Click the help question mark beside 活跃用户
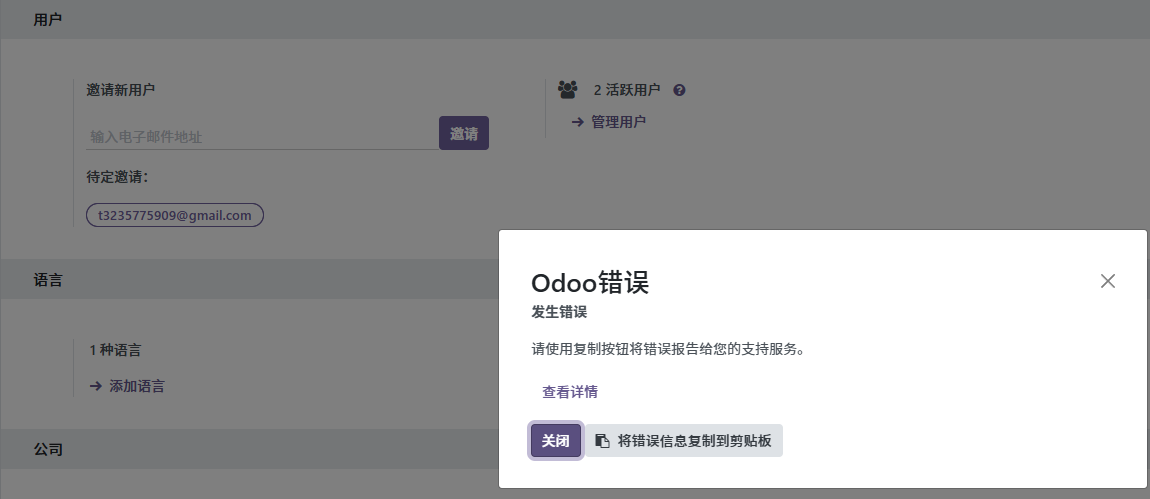Viewport: 1150px width, 499px height. coord(679,90)
